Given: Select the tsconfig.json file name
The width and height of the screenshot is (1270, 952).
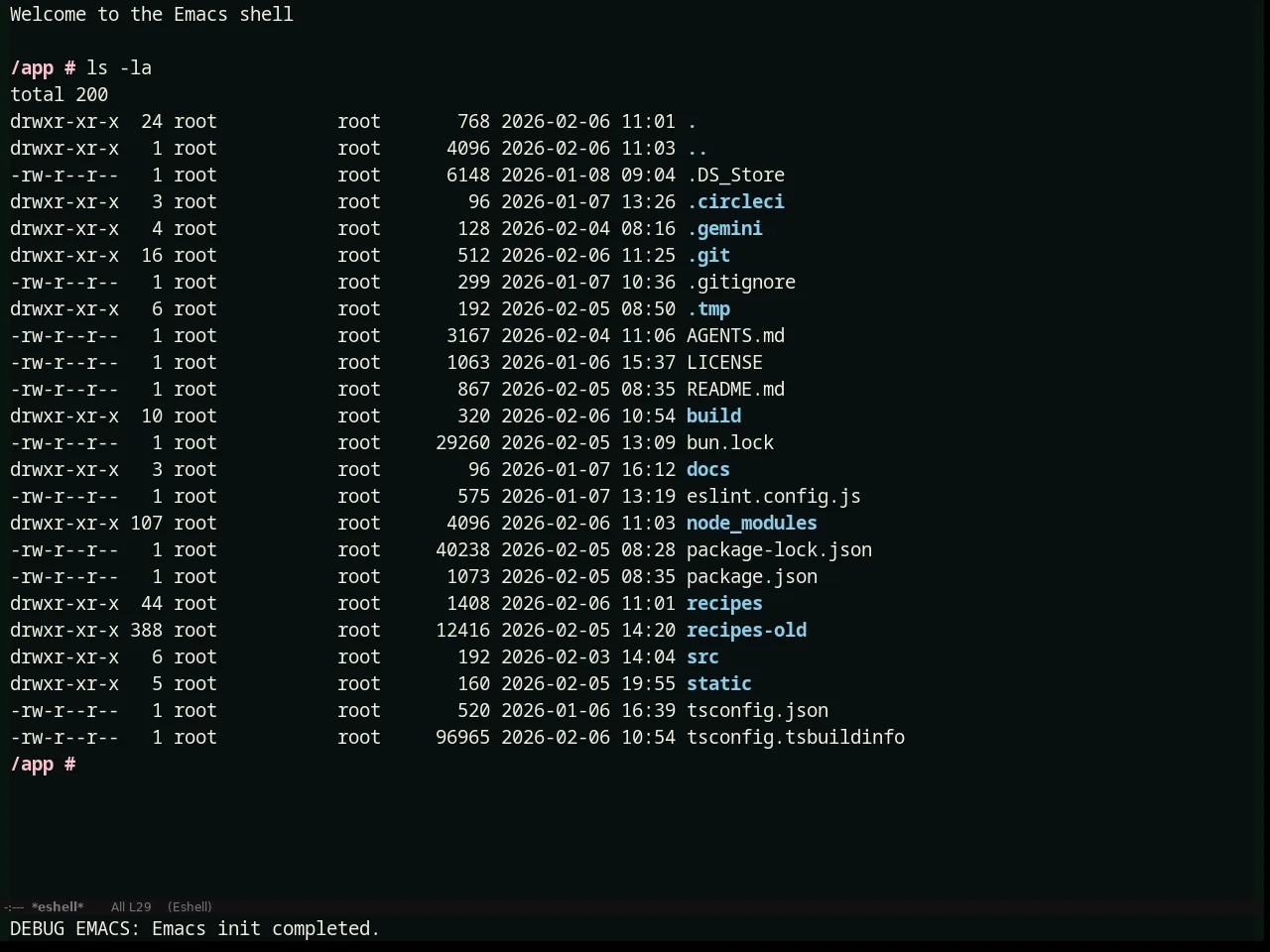Looking at the screenshot, I should (757, 710).
